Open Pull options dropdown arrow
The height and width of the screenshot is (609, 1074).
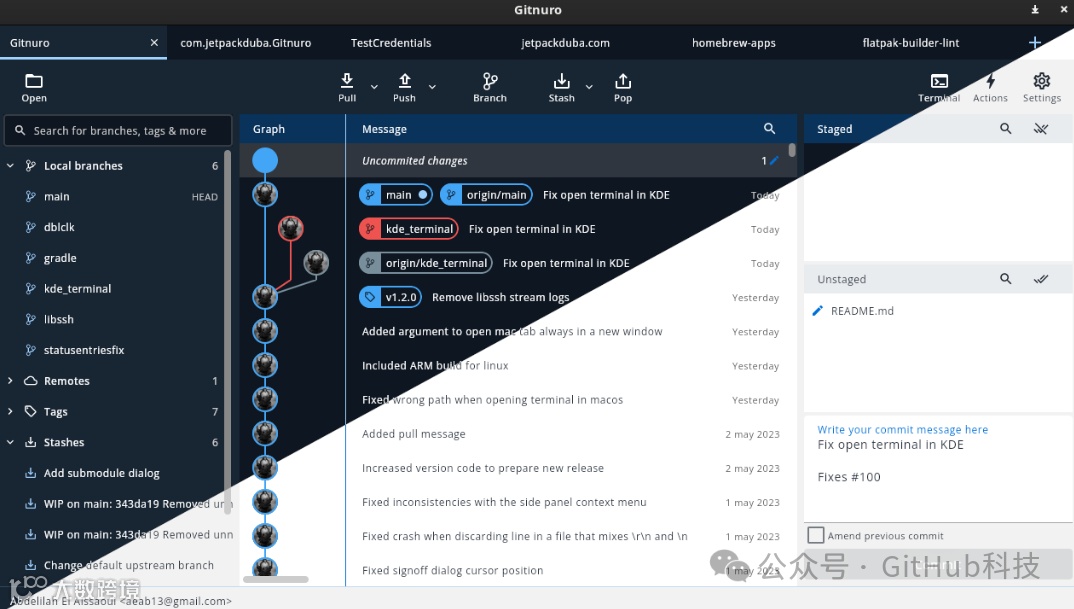pyautogui.click(x=374, y=87)
